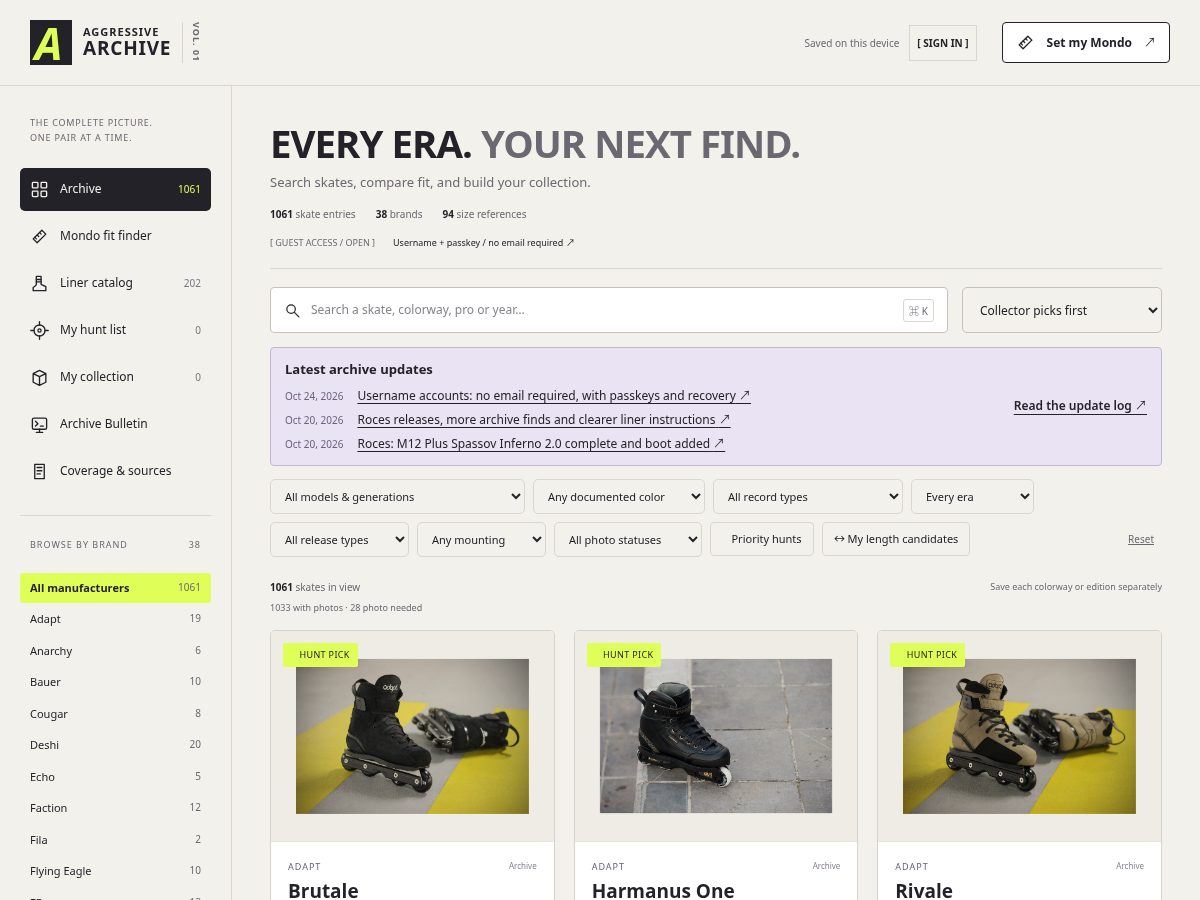
Task: Click the My collection box icon
Action: point(40,377)
